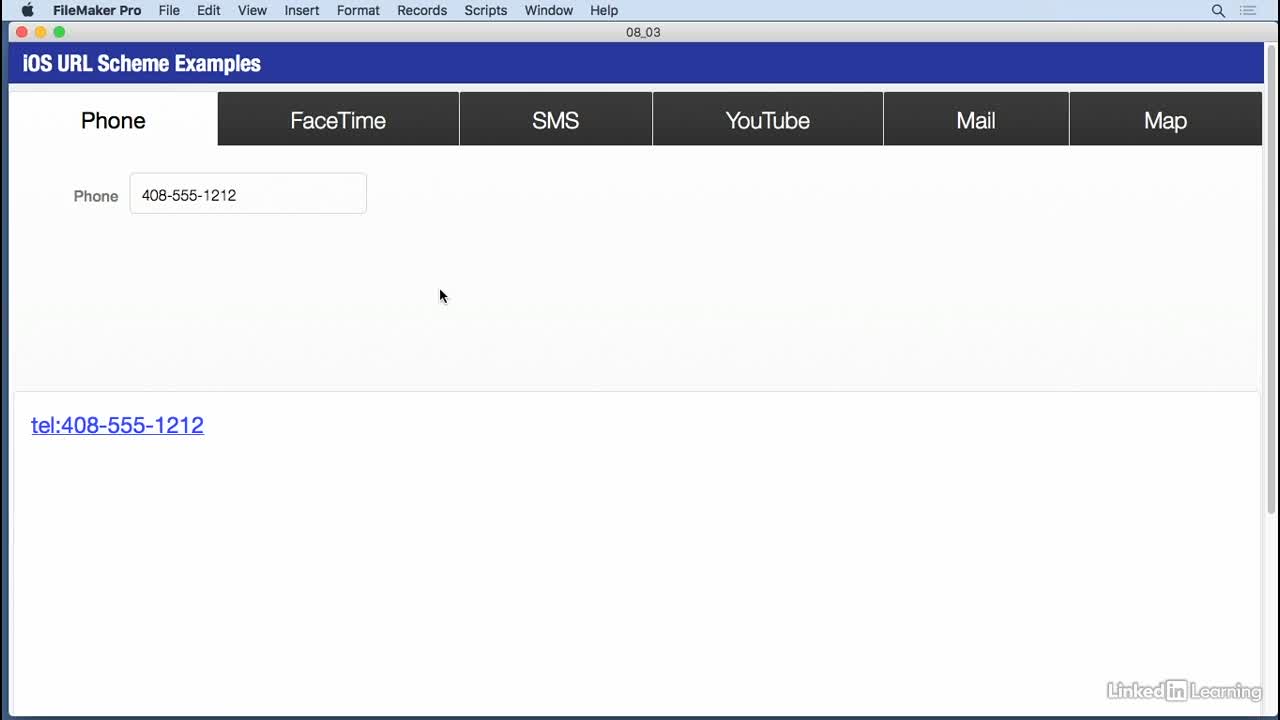The width and height of the screenshot is (1280, 720).
Task: Close the 08_03 window
Action: 22,32
